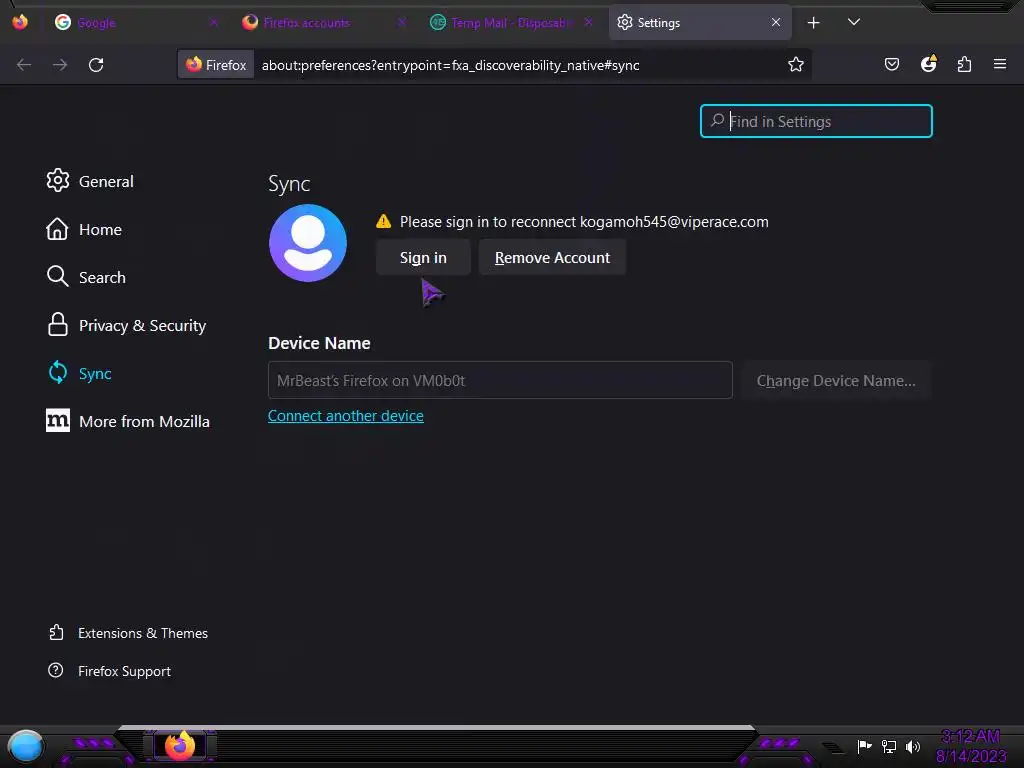Open the Extensions puzzle icon

(x=965, y=65)
